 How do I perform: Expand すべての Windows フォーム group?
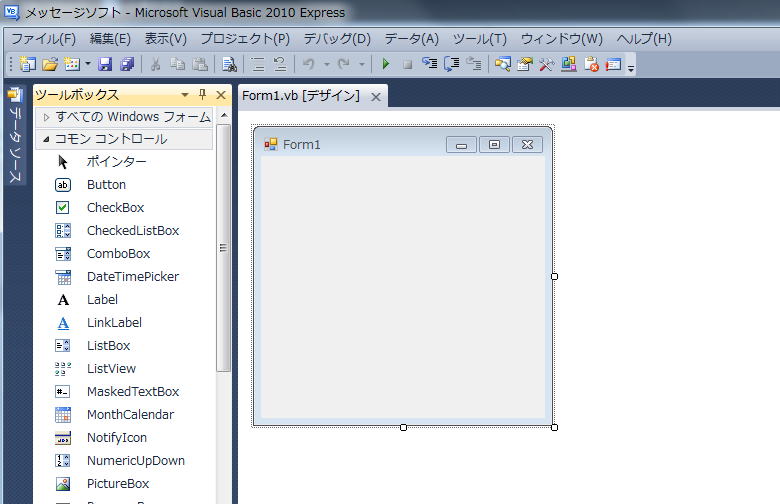coord(124,117)
